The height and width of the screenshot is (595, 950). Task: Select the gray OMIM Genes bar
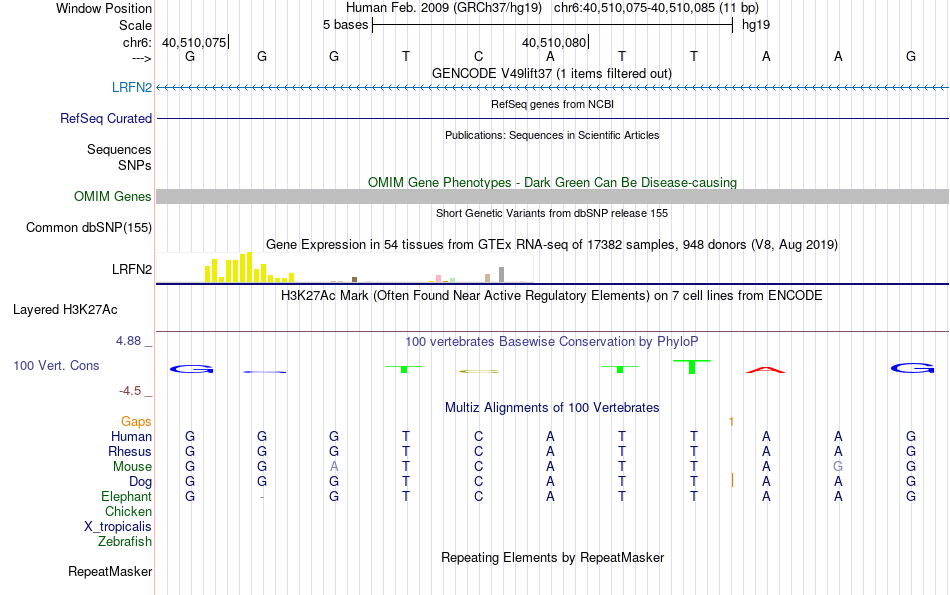coord(552,196)
